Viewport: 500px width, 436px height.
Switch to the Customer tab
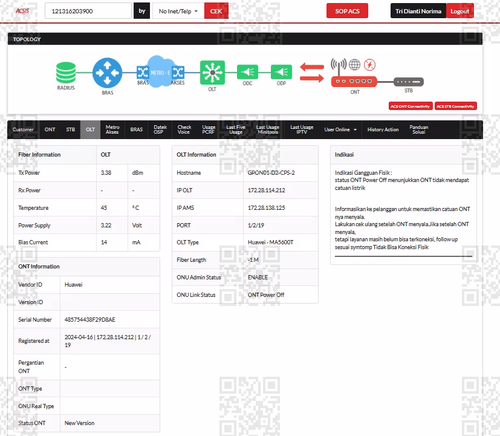click(x=23, y=129)
